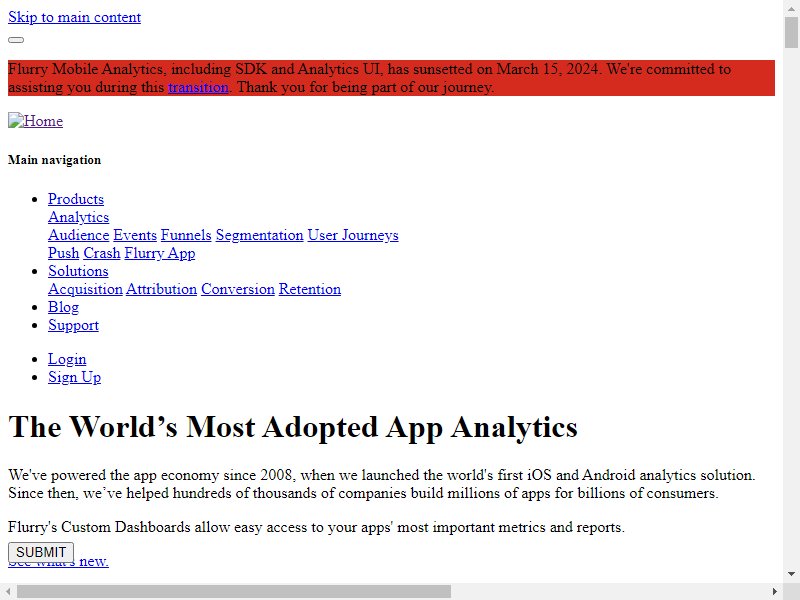Open the transition link in the red banner

(x=198, y=87)
